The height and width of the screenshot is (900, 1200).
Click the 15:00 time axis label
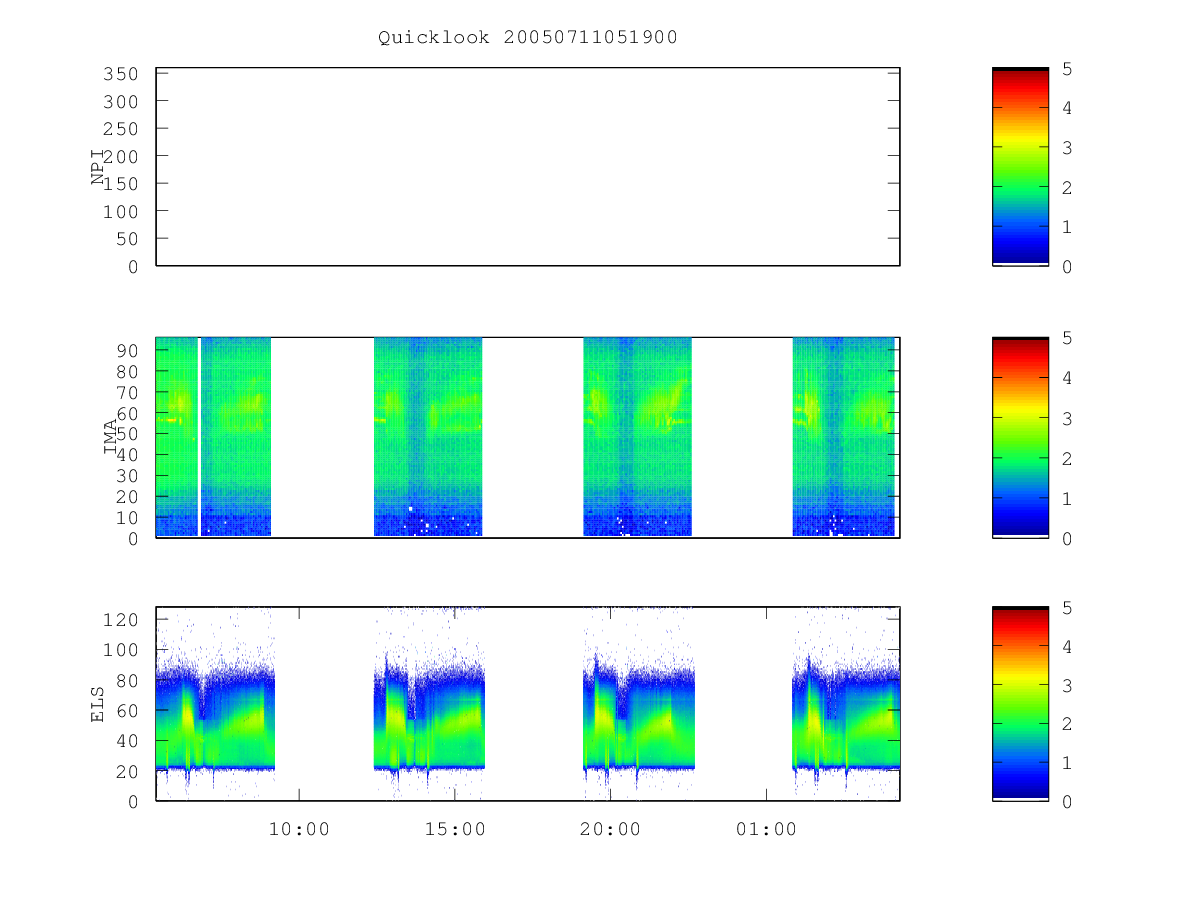(455, 830)
